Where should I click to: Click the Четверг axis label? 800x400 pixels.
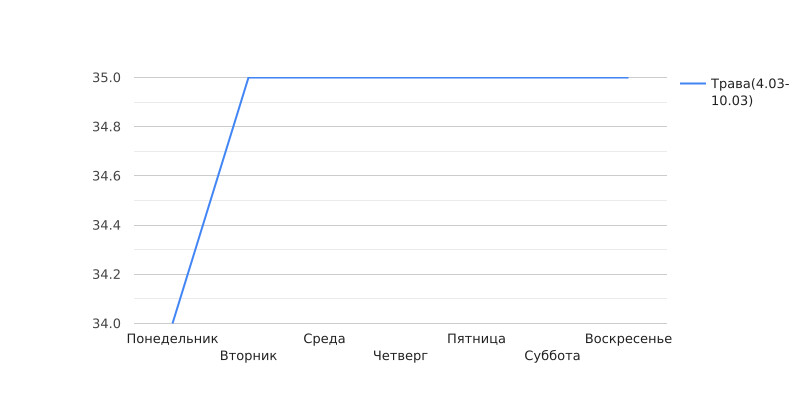tap(401, 356)
